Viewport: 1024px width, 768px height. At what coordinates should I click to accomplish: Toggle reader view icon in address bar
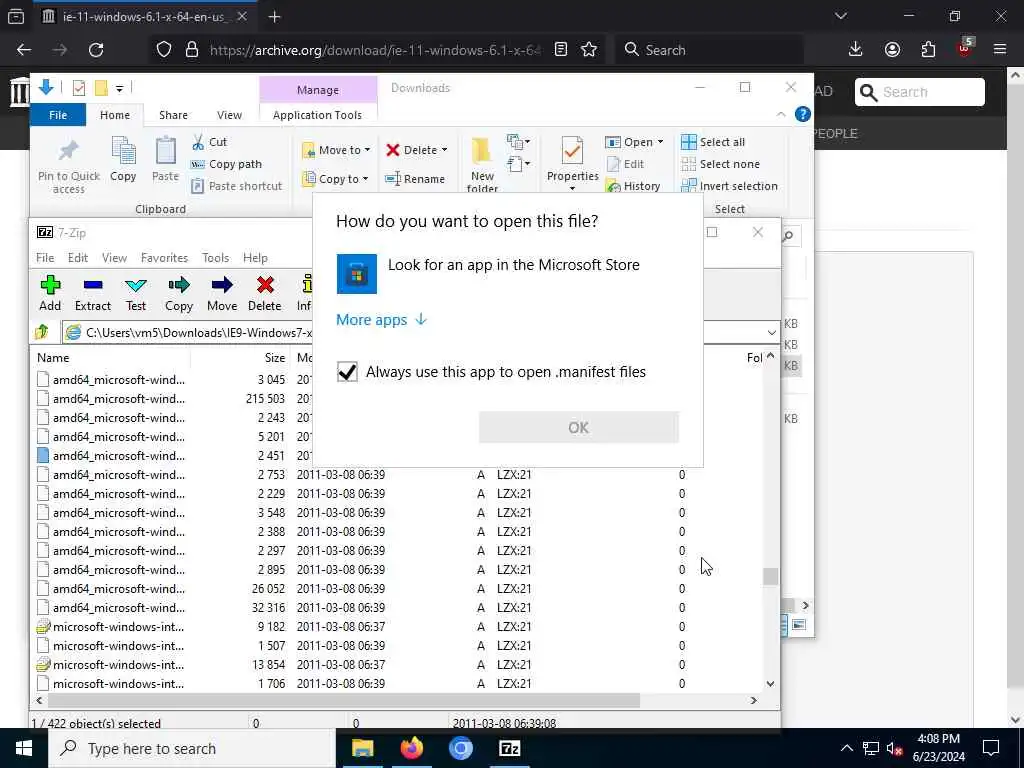click(x=560, y=50)
